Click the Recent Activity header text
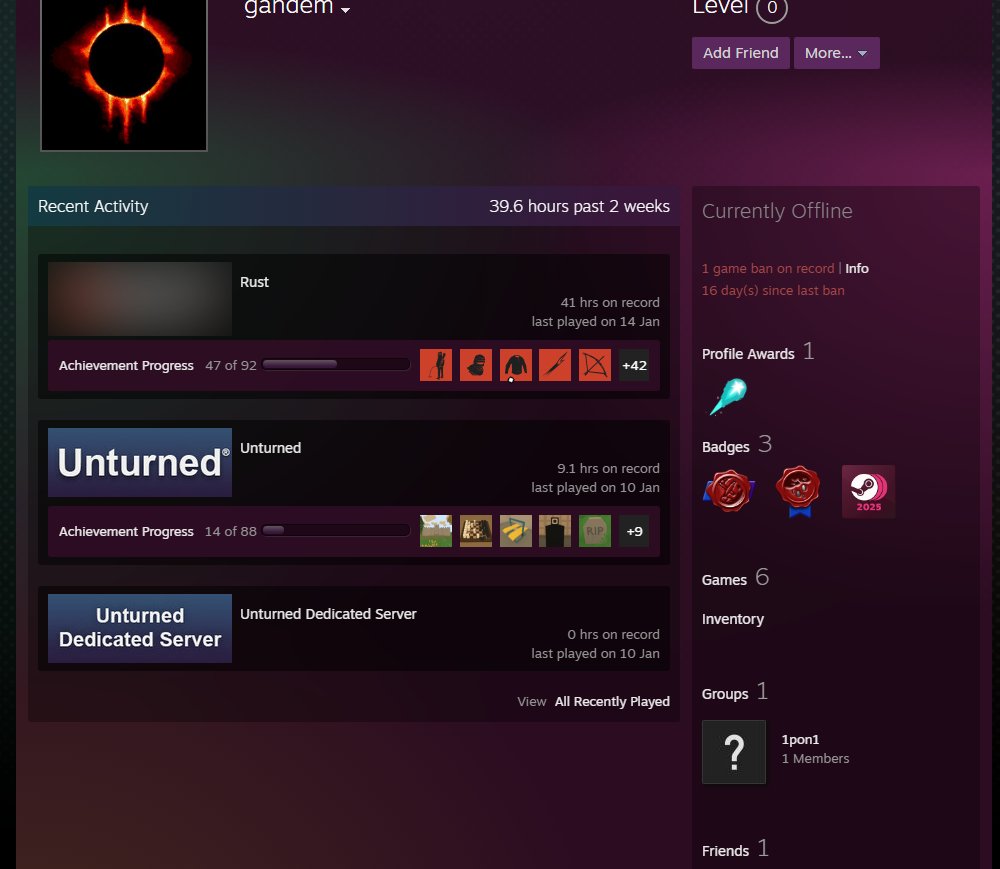1000x869 pixels. point(93,207)
